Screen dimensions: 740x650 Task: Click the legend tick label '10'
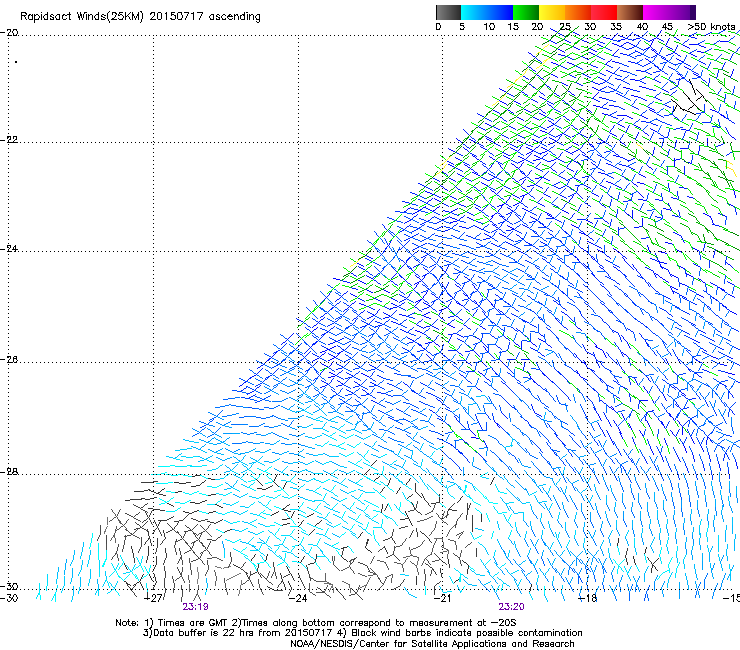(x=489, y=27)
